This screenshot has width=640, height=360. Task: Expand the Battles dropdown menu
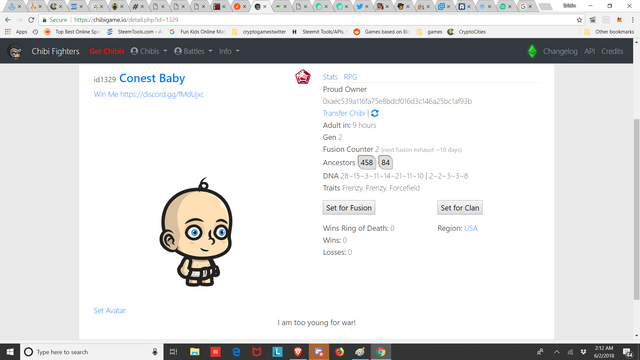click(193, 51)
